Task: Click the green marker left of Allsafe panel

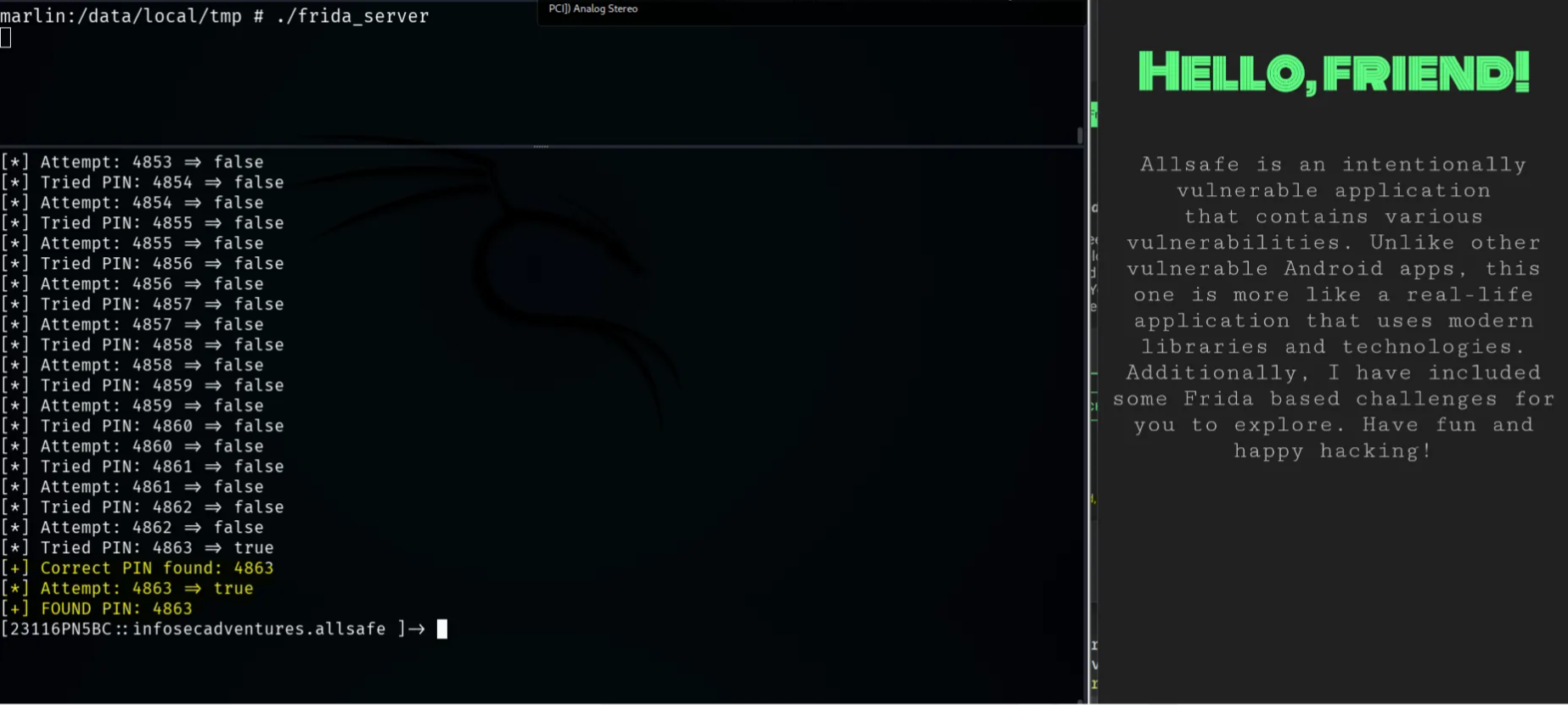Action: point(1094,115)
